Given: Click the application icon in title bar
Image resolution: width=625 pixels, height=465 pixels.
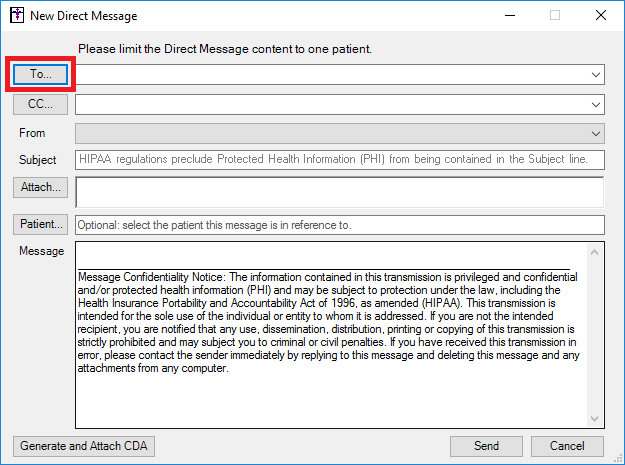Looking at the screenshot, I should (17, 16).
